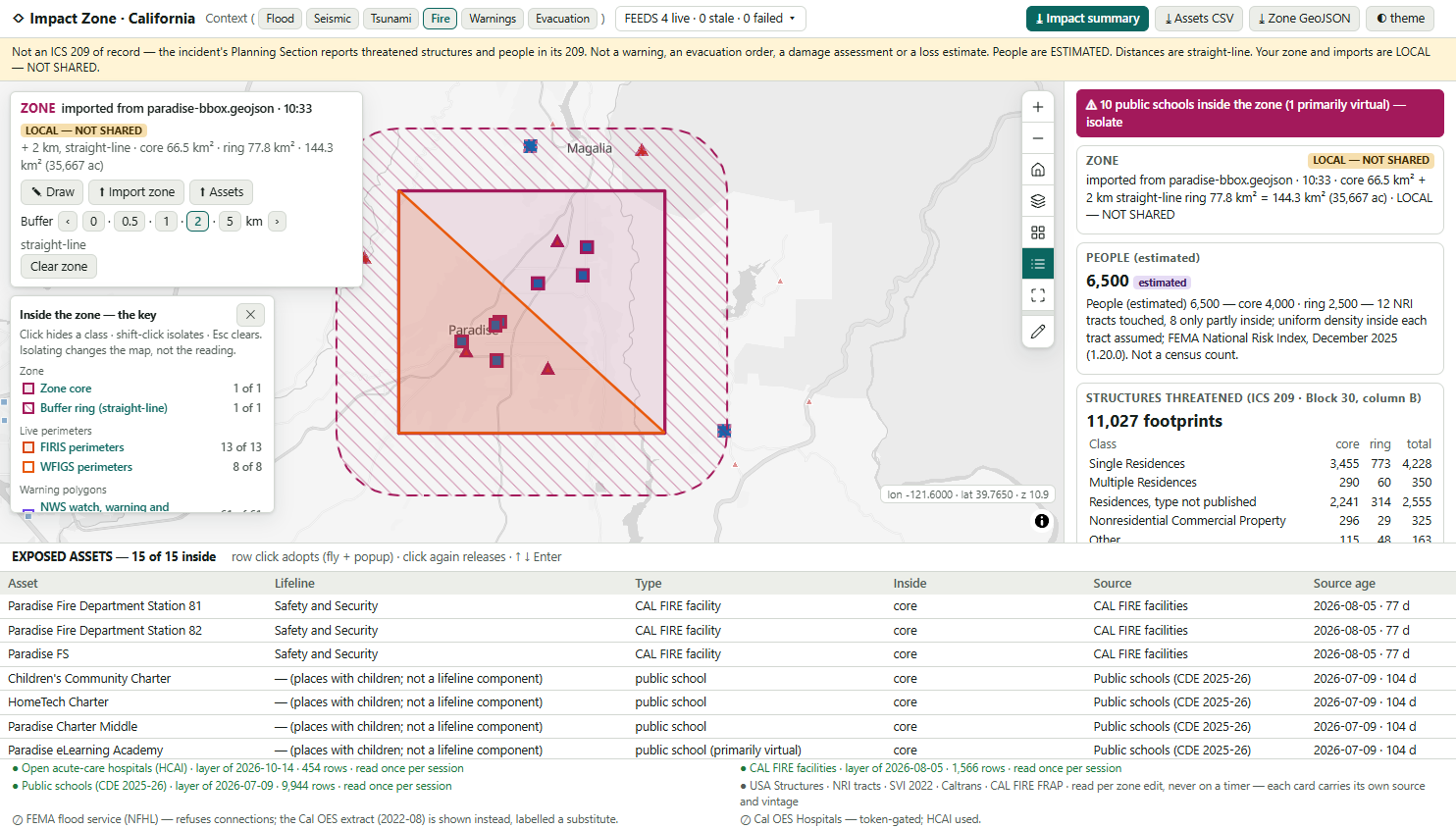Viewport: 1456px width, 829px height.
Task: Open the zone panel's Assets upload button
Action: [222, 192]
